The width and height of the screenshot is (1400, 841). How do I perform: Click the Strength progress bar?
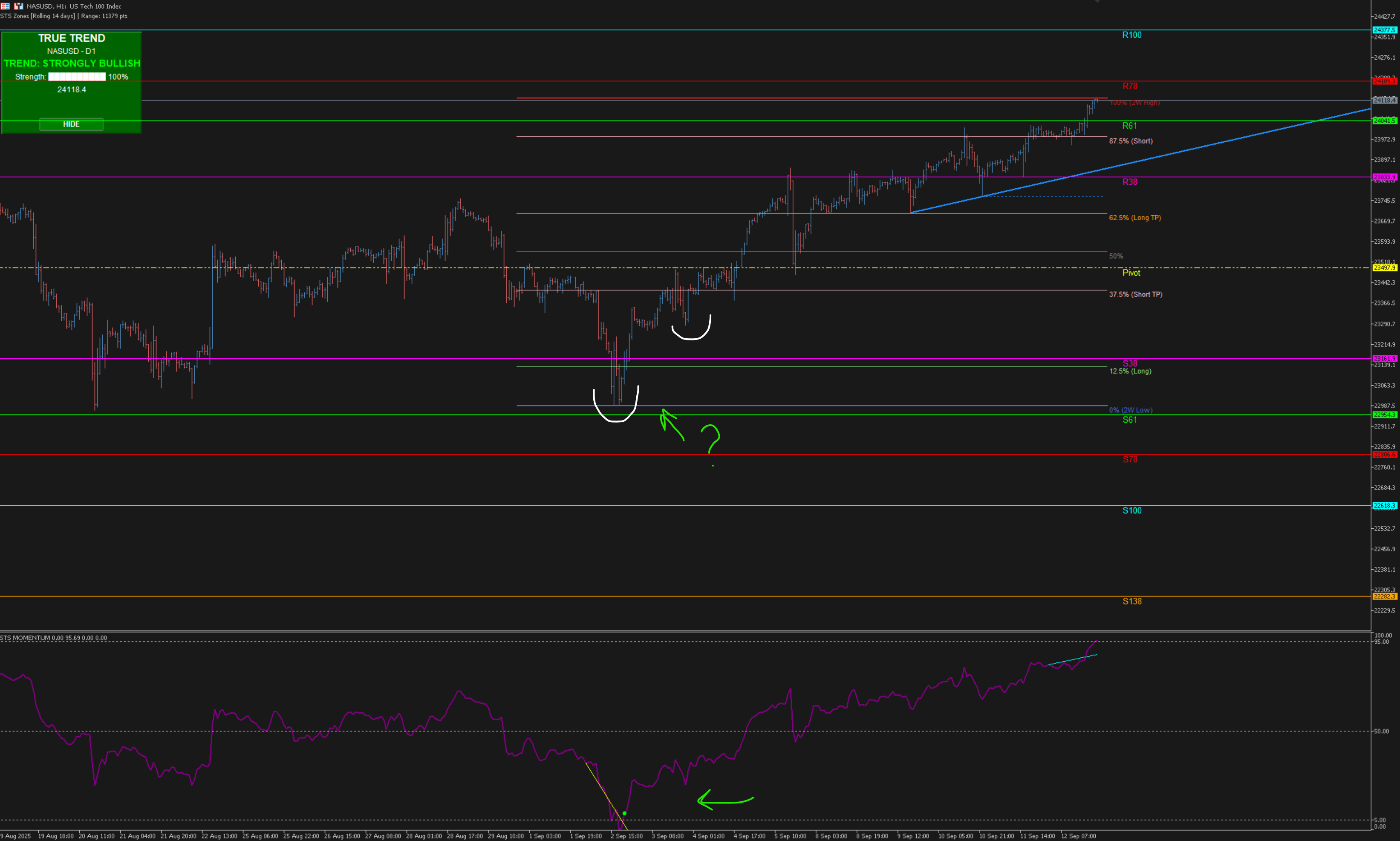tap(77, 77)
